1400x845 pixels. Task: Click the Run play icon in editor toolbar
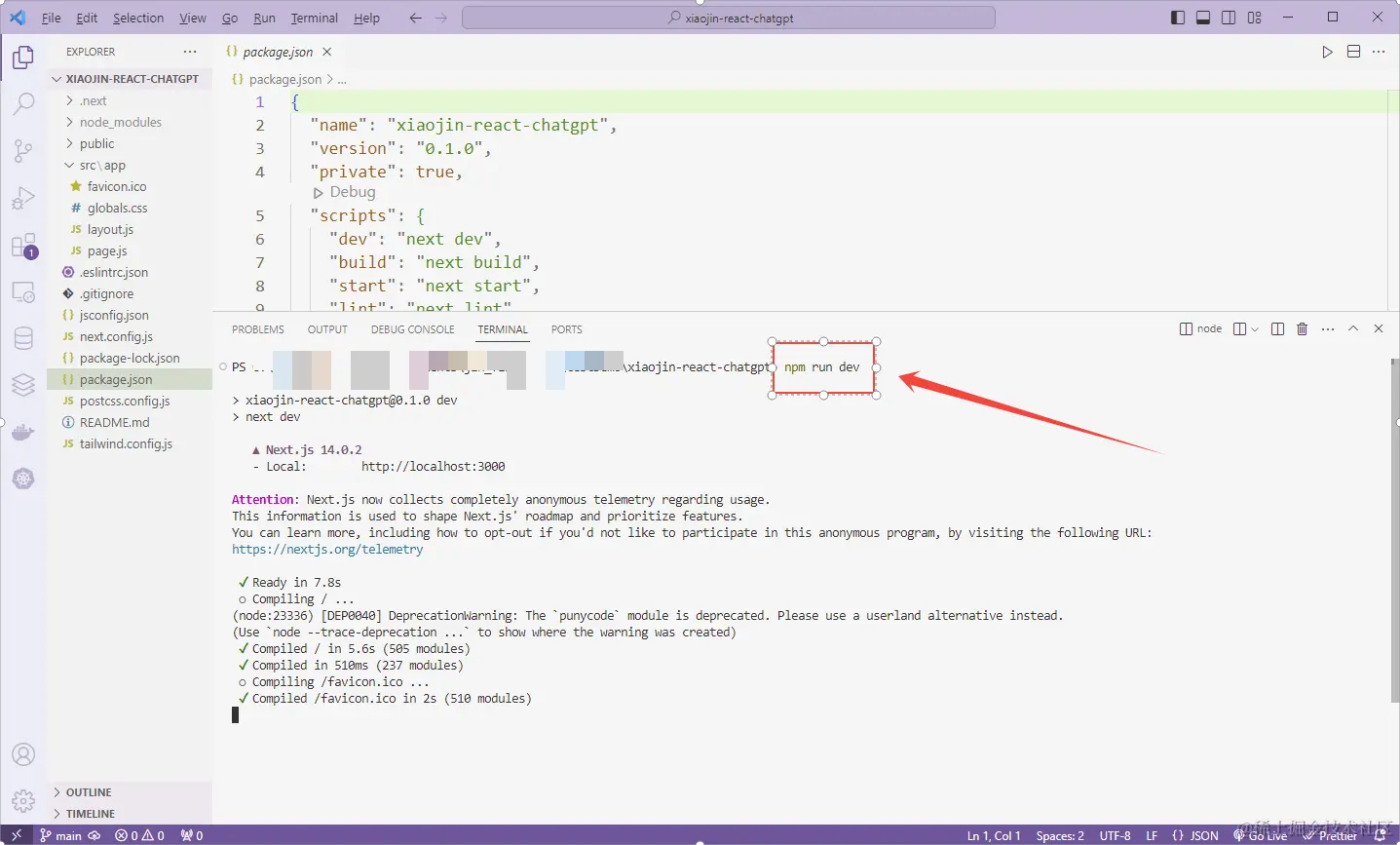[x=1327, y=52]
